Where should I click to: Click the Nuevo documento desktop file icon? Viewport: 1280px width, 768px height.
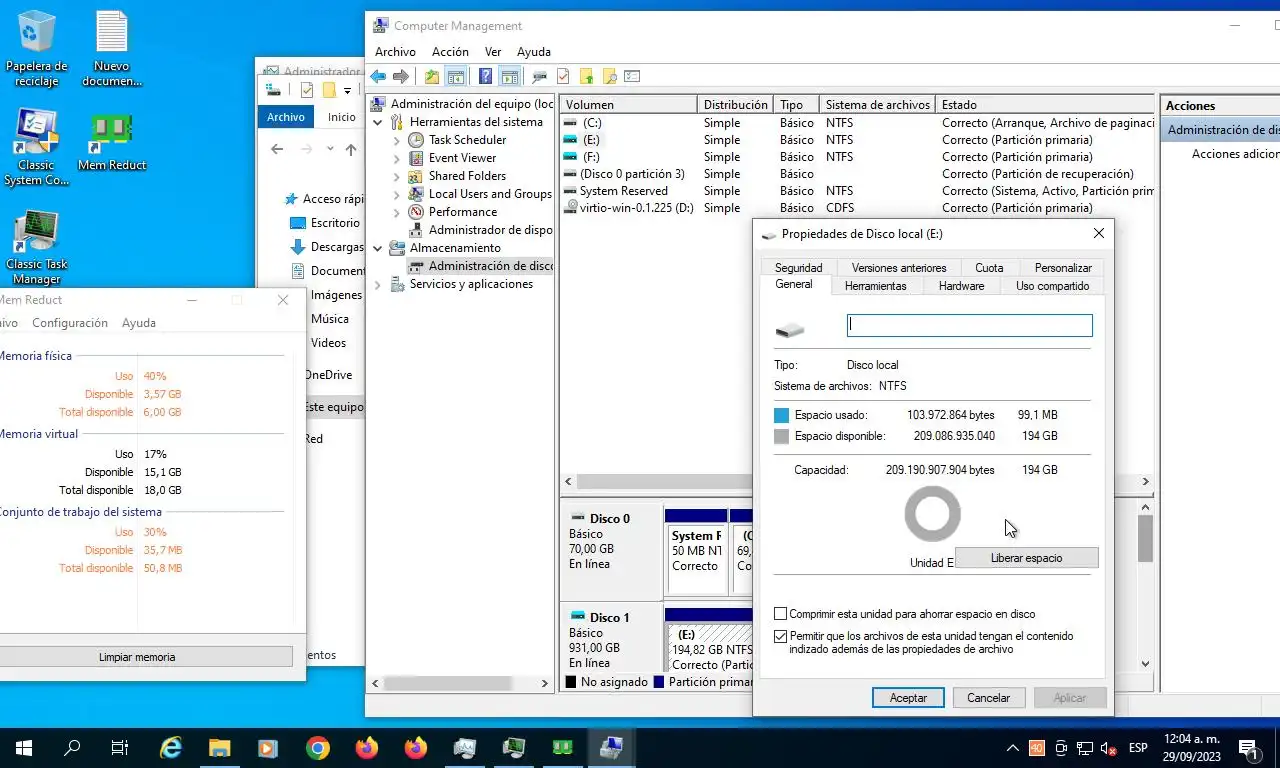click(112, 49)
